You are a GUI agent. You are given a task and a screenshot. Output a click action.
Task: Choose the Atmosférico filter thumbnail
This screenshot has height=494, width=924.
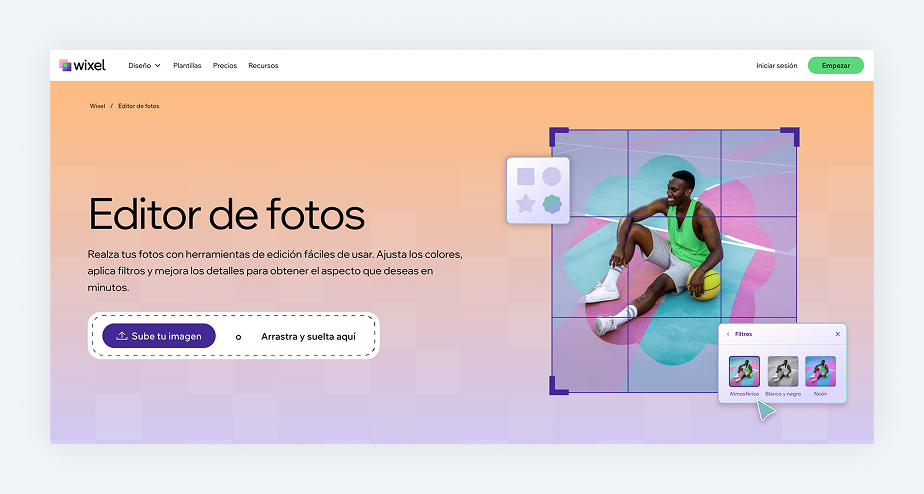click(x=744, y=371)
